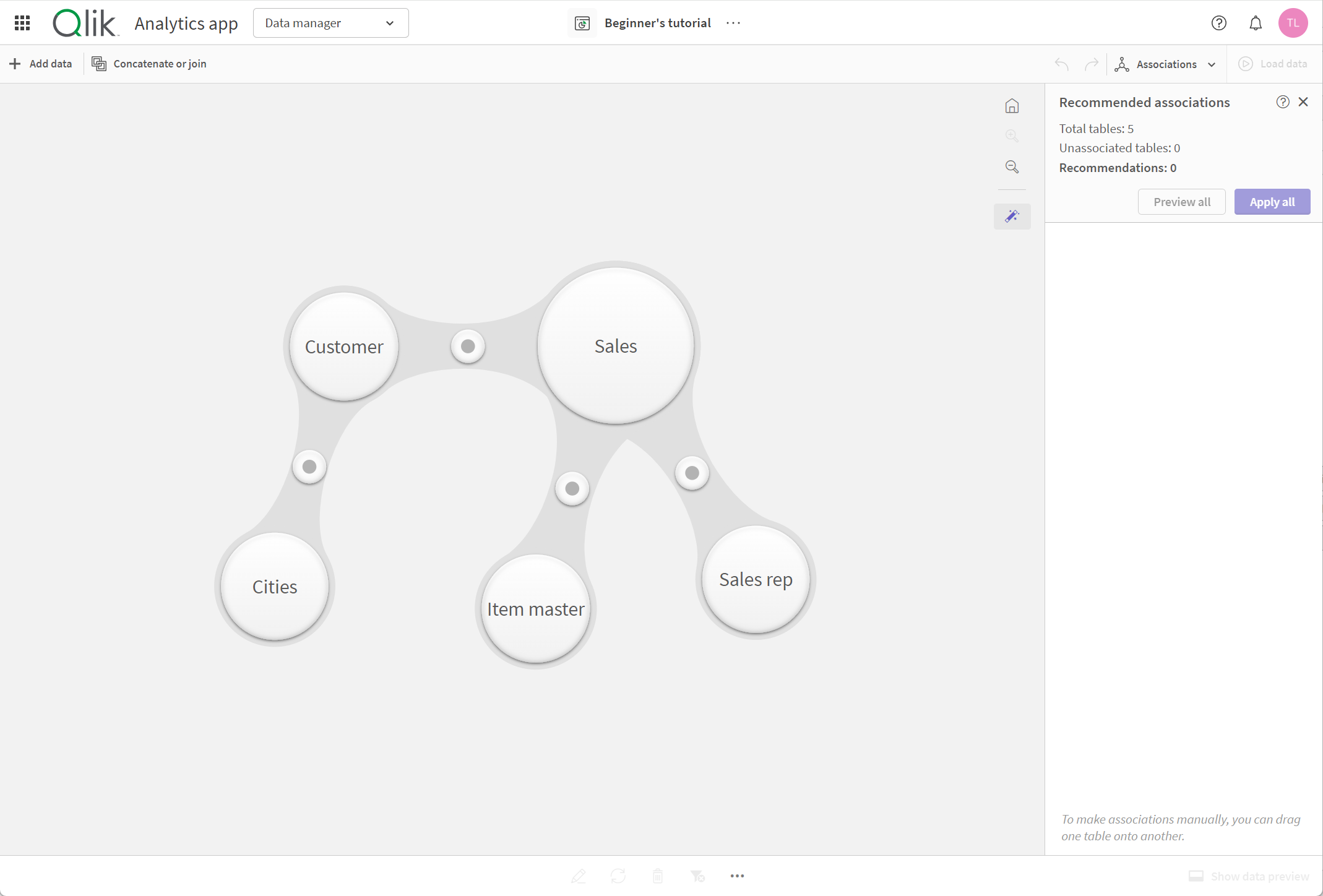Apply all recommended associations

tap(1271, 201)
